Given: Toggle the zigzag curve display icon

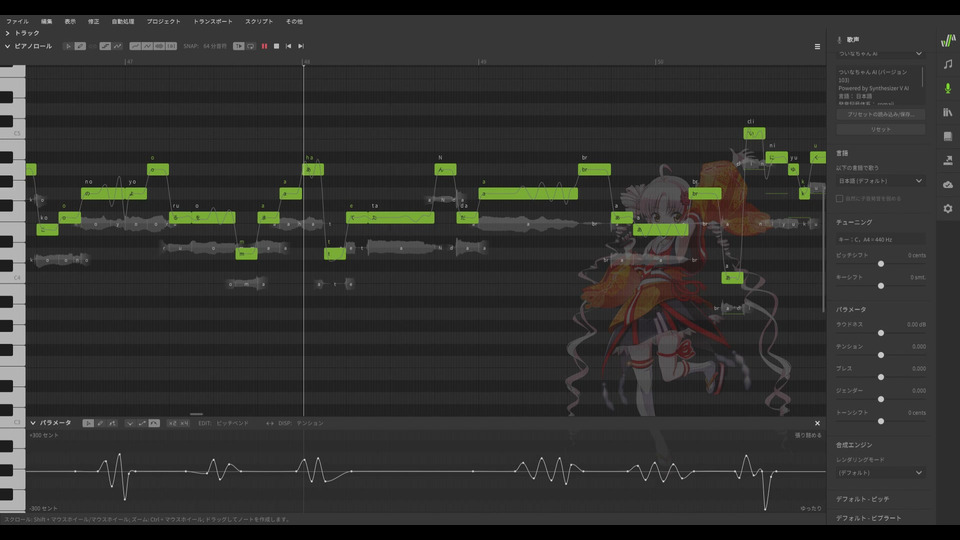Looking at the screenshot, I should (x=147, y=46).
